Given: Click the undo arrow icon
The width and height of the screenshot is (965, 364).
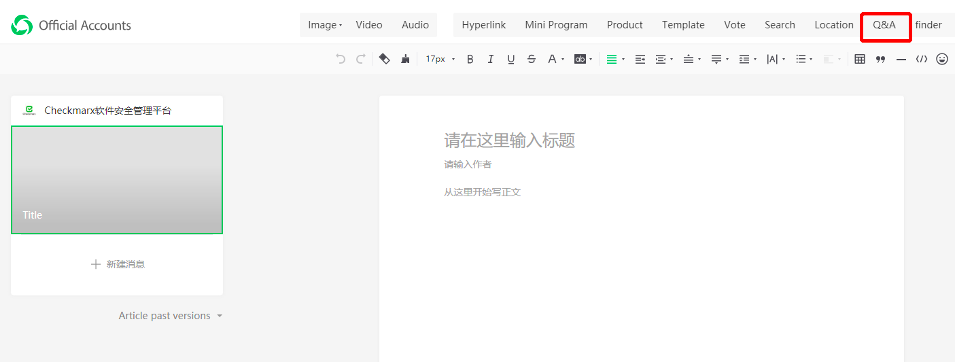Looking at the screenshot, I should 340,59.
